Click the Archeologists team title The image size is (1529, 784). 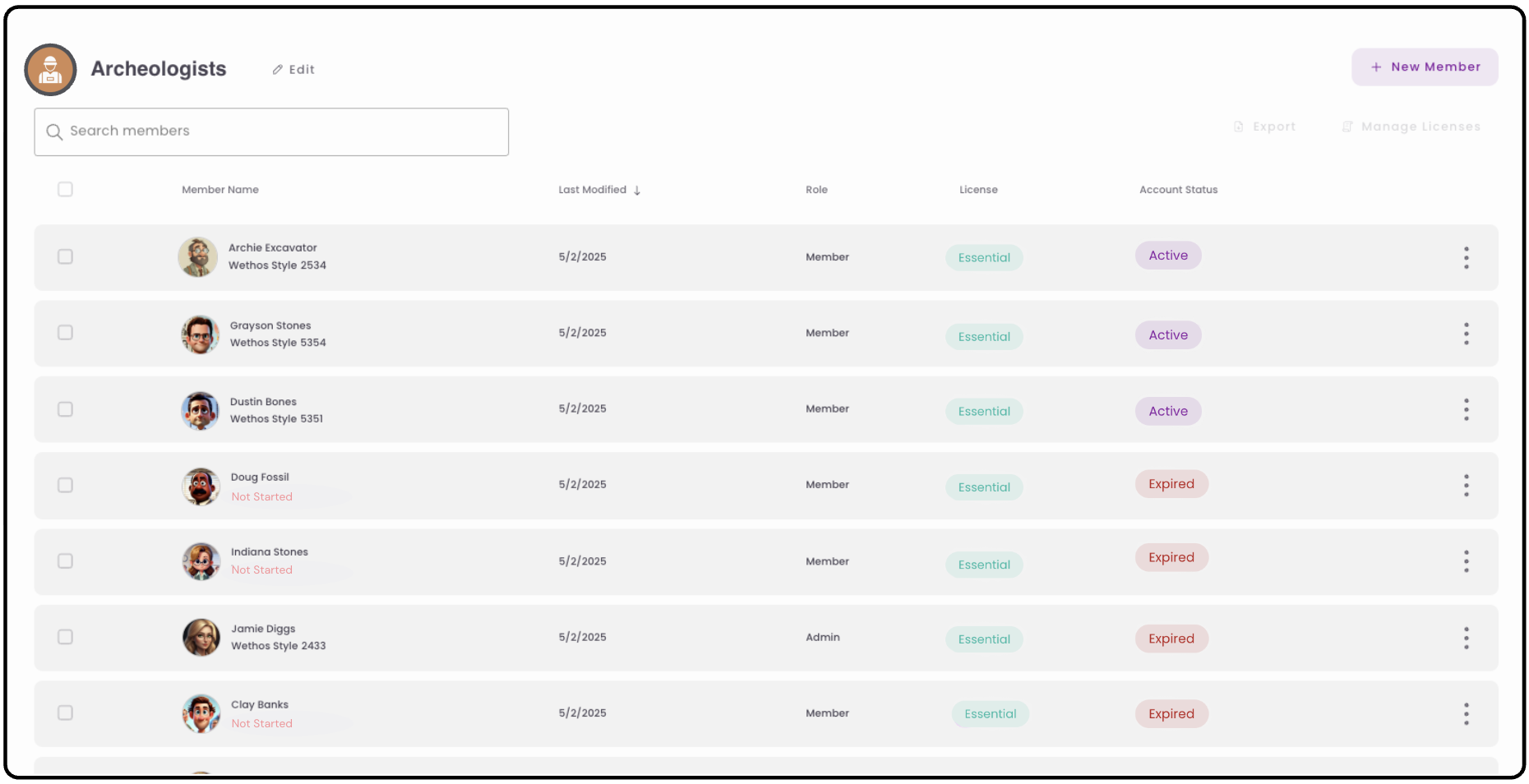(x=159, y=69)
